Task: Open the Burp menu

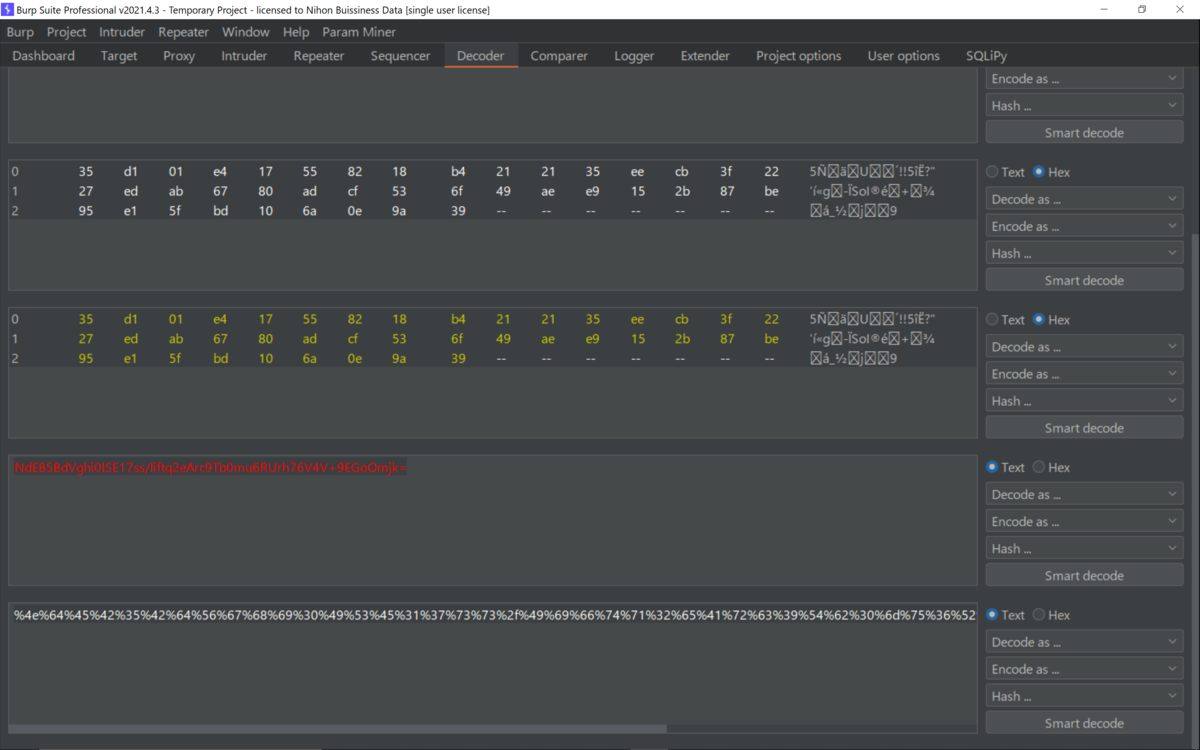Action: click(20, 32)
